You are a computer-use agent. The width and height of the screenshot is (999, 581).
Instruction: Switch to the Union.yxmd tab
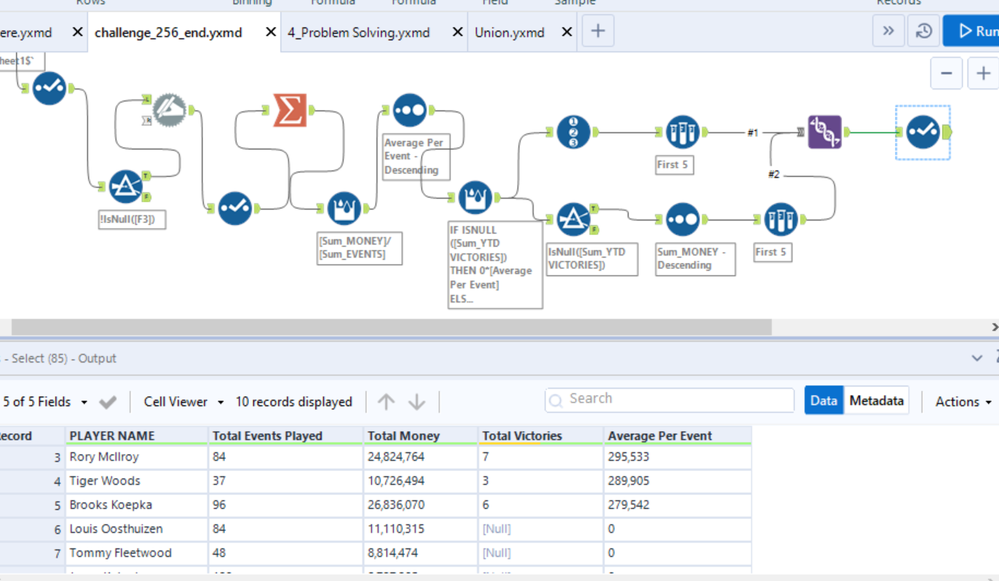(x=509, y=32)
